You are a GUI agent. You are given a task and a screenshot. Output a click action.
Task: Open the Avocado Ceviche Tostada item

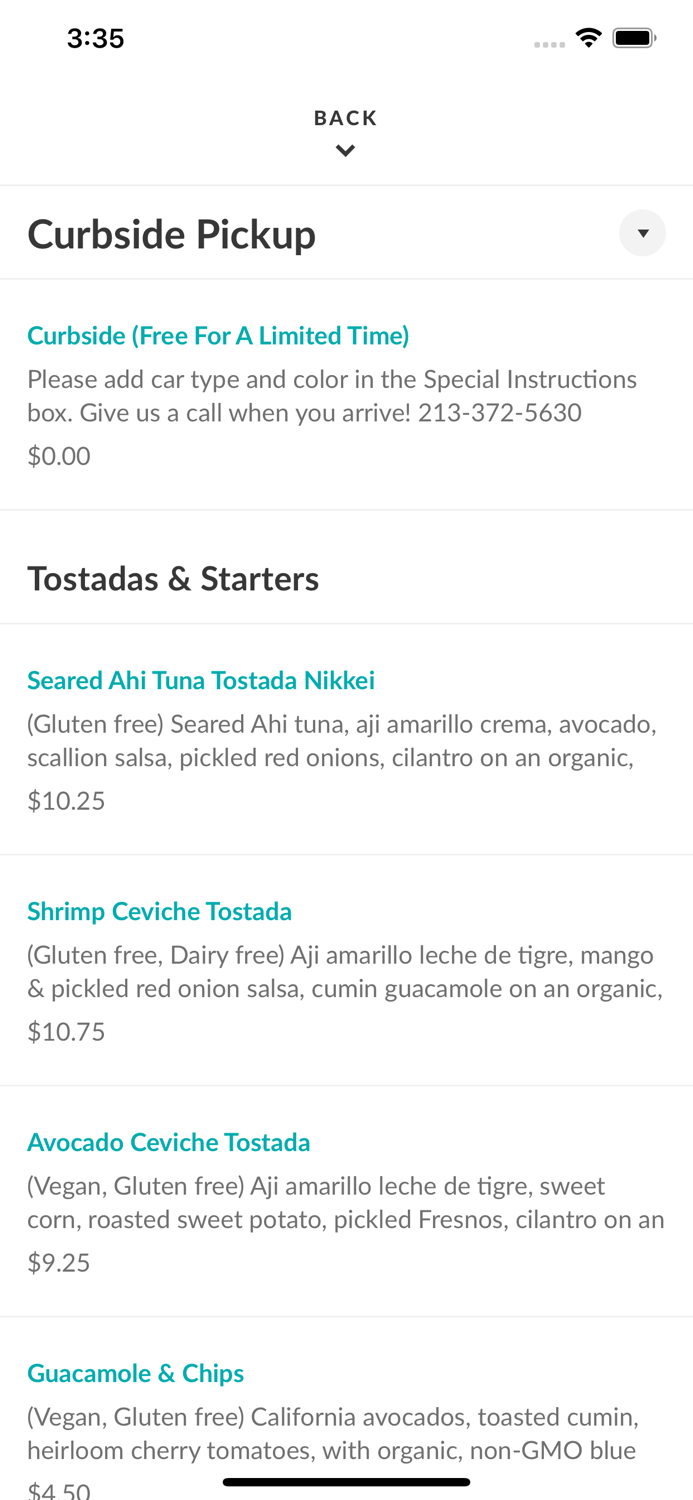169,1142
